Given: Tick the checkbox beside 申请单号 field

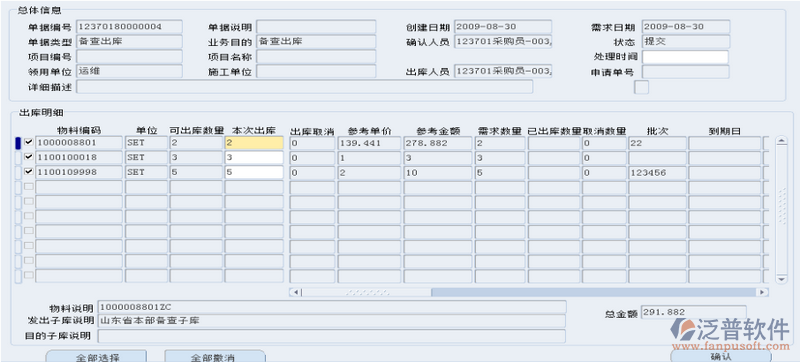Looking at the screenshot, I should 641,87.
